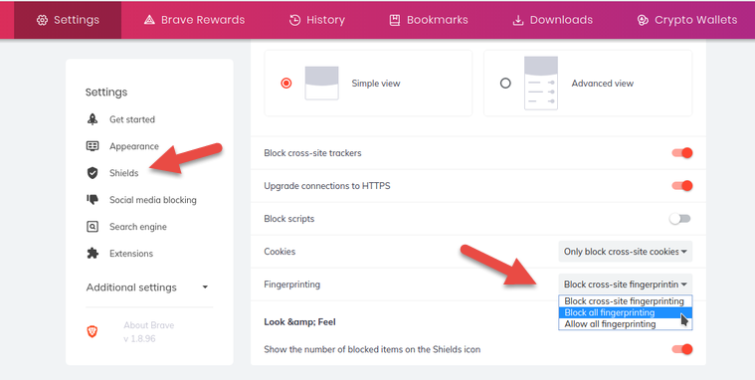The width and height of the screenshot is (755, 380).
Task: Click the Bookmarks icon in top bar
Action: point(395,20)
